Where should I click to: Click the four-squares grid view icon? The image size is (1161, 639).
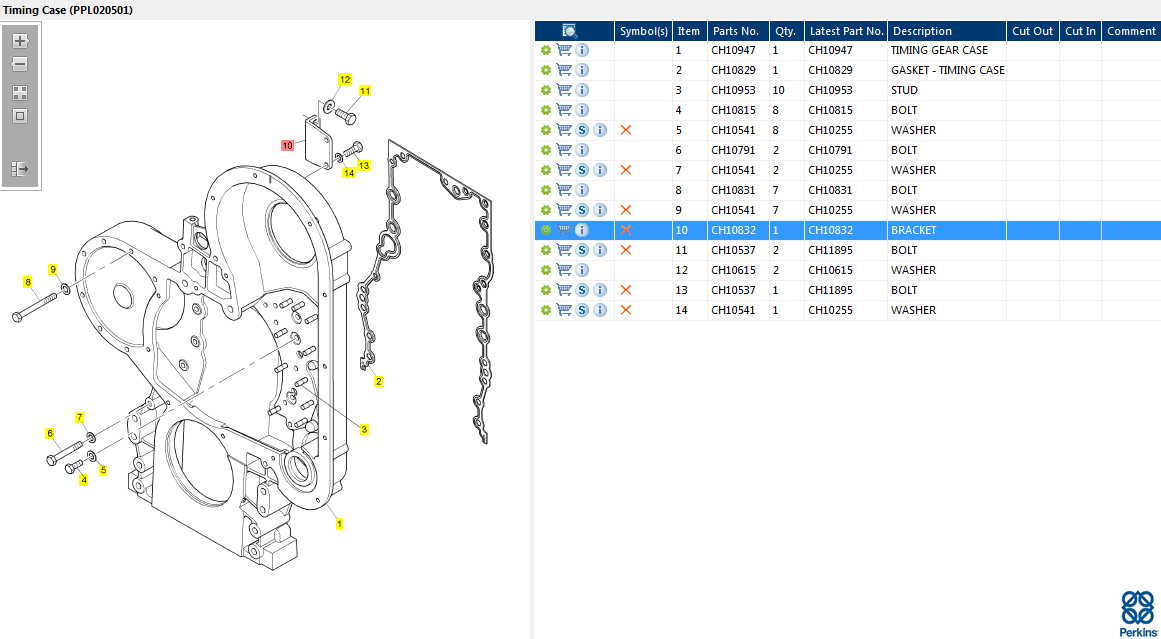(20, 92)
